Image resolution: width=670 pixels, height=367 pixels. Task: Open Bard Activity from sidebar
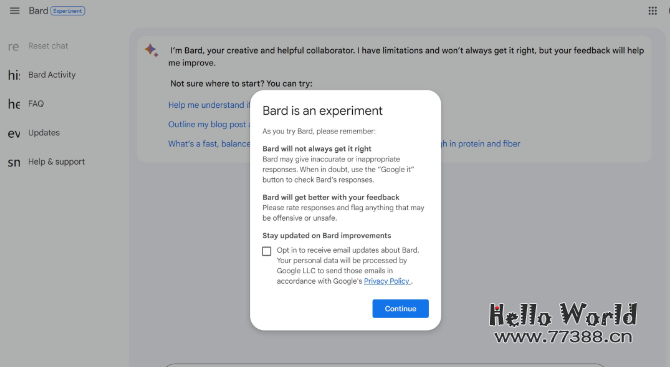tap(52, 75)
